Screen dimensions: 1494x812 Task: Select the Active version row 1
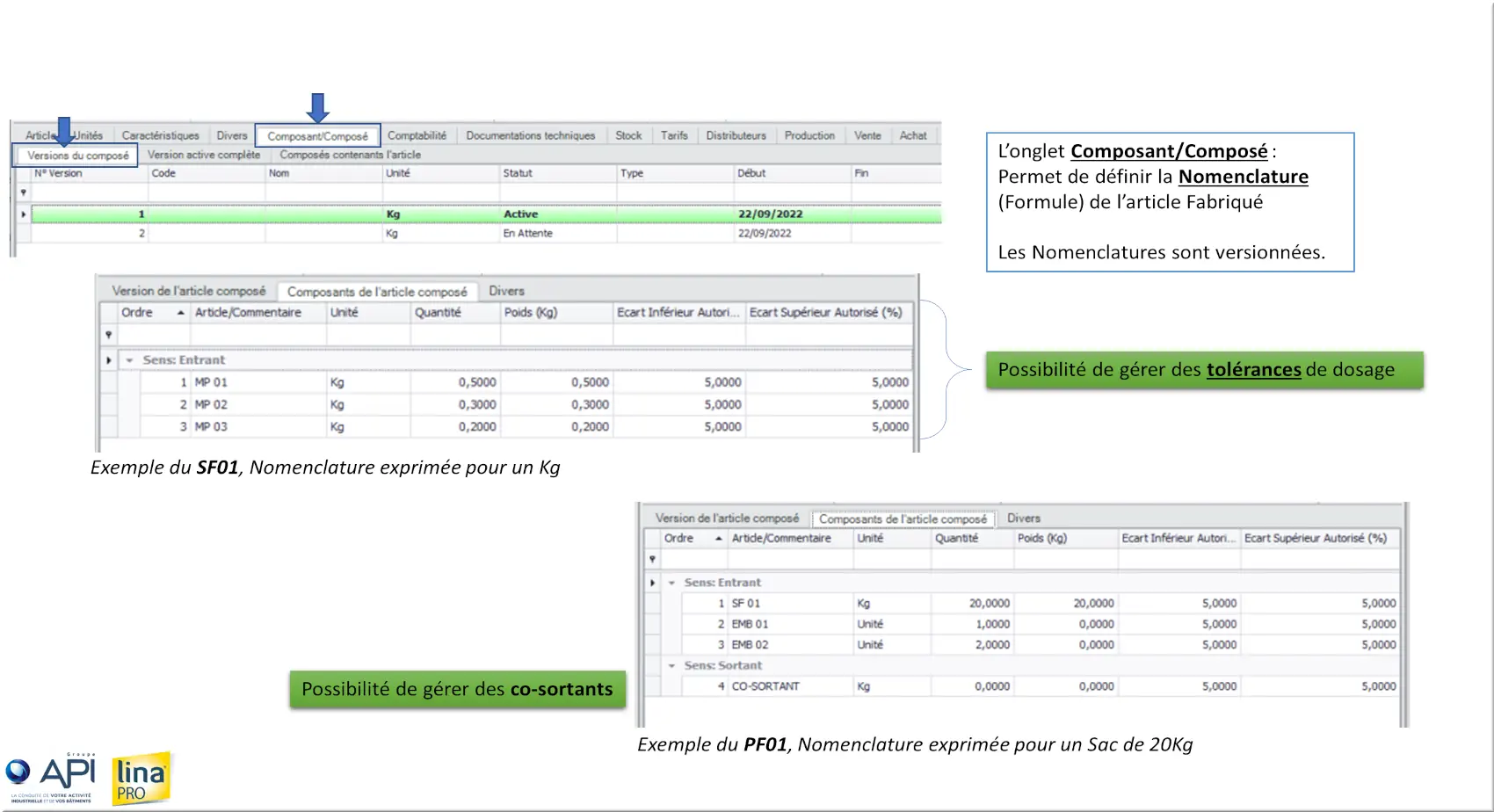[486, 214]
